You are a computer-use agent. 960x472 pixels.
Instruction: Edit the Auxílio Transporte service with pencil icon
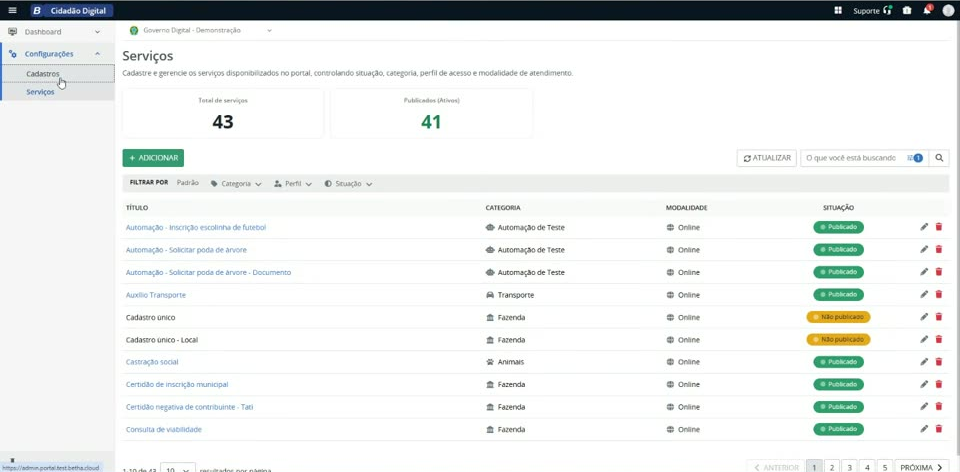click(924, 294)
